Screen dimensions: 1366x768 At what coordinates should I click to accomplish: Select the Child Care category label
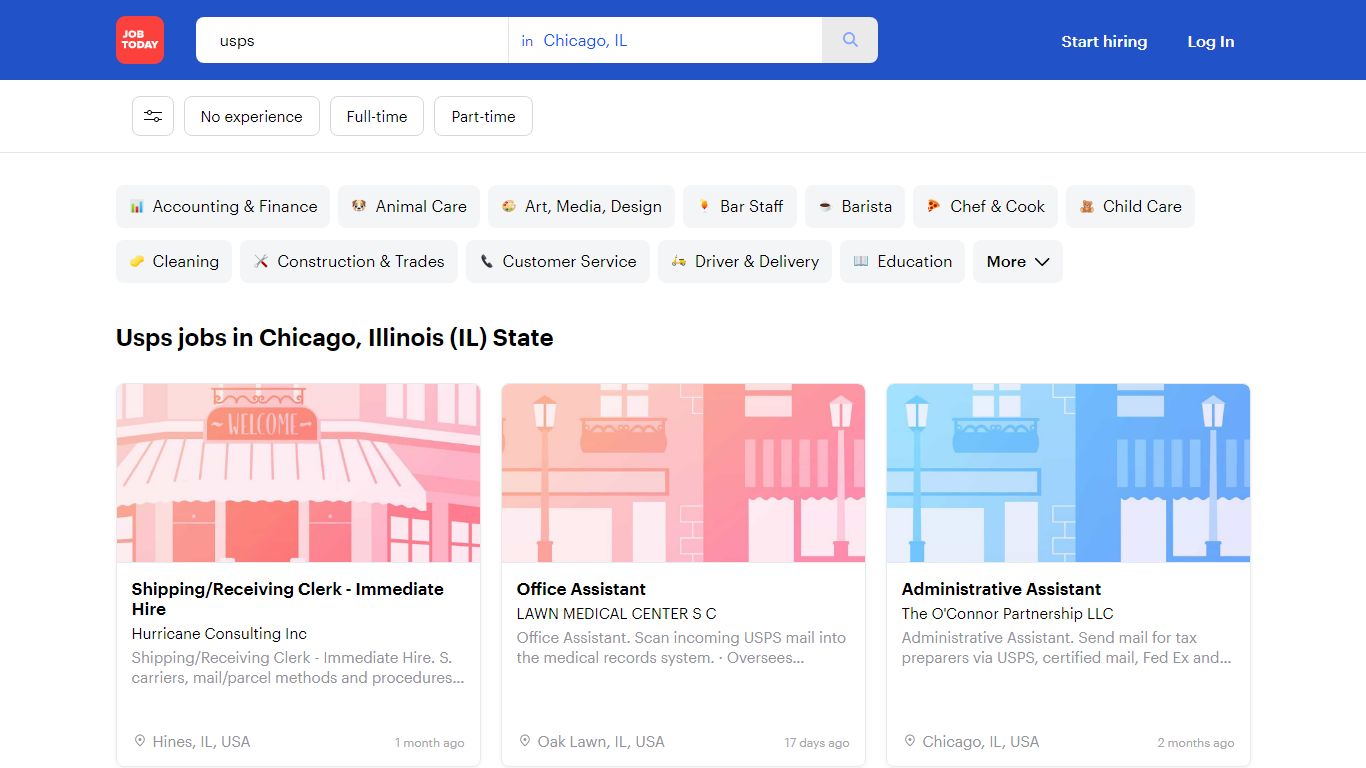[1142, 207]
